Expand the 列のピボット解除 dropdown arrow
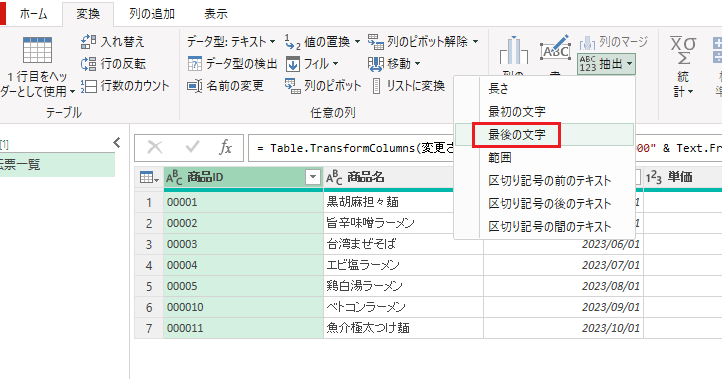Viewport: 722px width, 379px height. 475,42
